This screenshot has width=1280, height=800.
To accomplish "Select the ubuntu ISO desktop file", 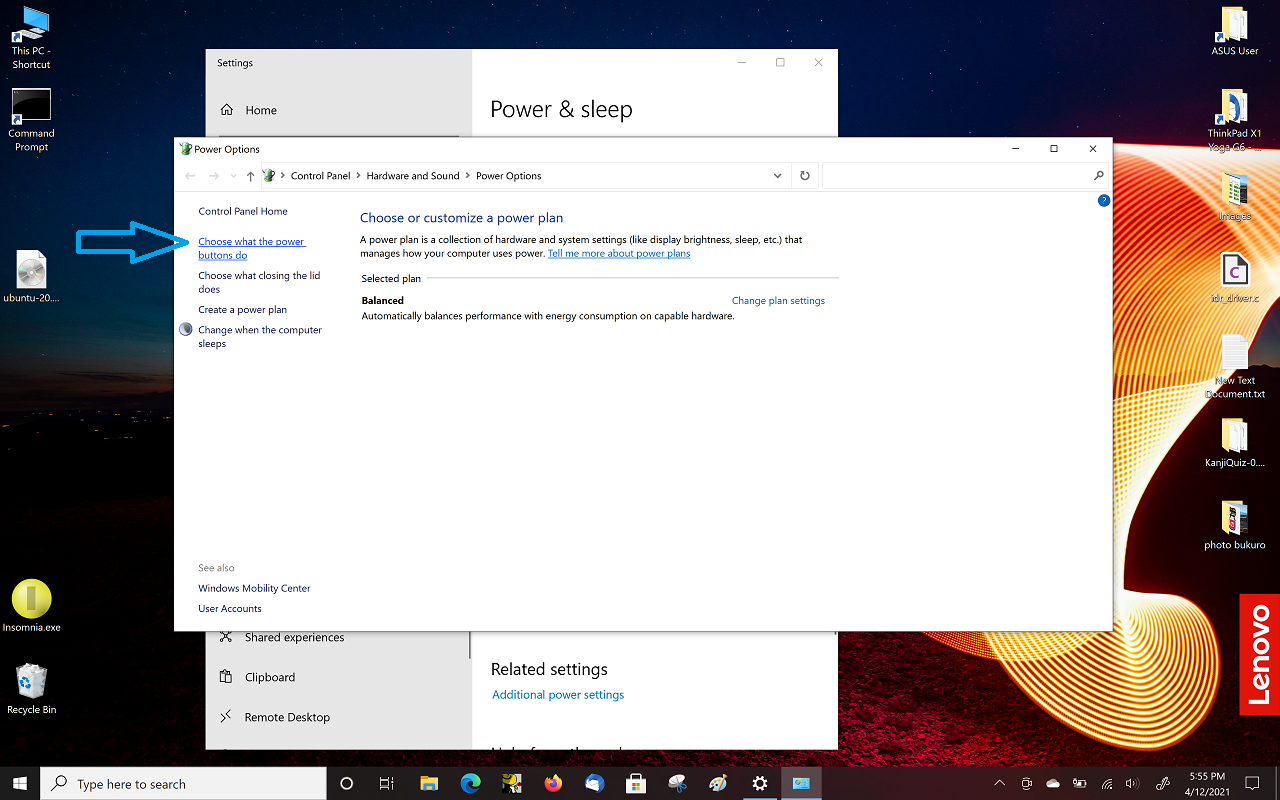I will coord(31,277).
